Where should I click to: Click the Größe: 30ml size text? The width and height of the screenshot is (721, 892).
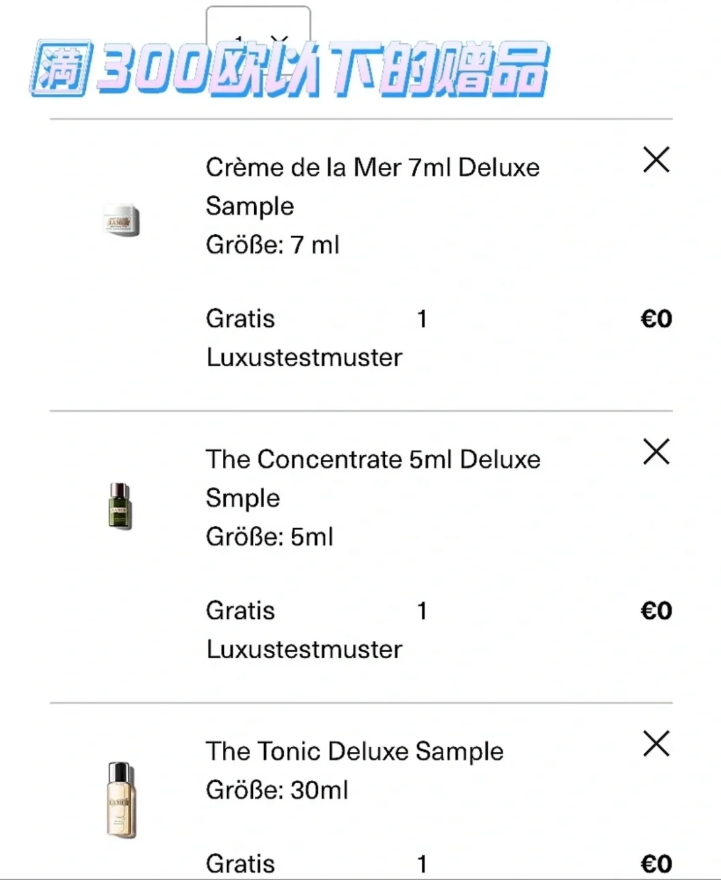pyautogui.click(x=277, y=790)
